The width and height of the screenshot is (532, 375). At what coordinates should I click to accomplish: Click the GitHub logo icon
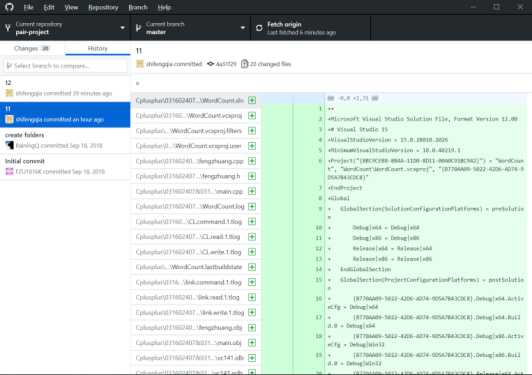tap(9, 7)
